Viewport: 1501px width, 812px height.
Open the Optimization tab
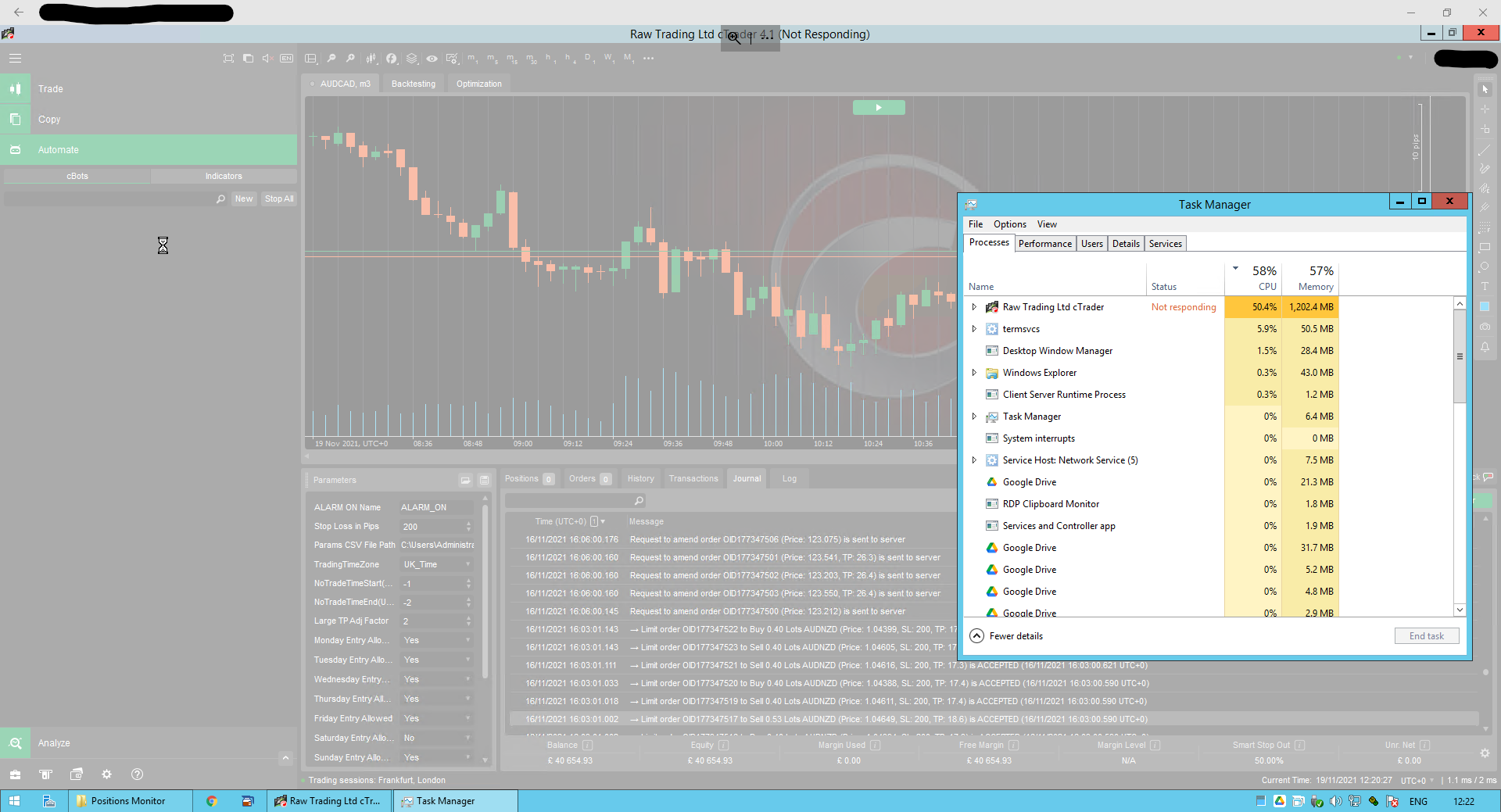tap(479, 84)
